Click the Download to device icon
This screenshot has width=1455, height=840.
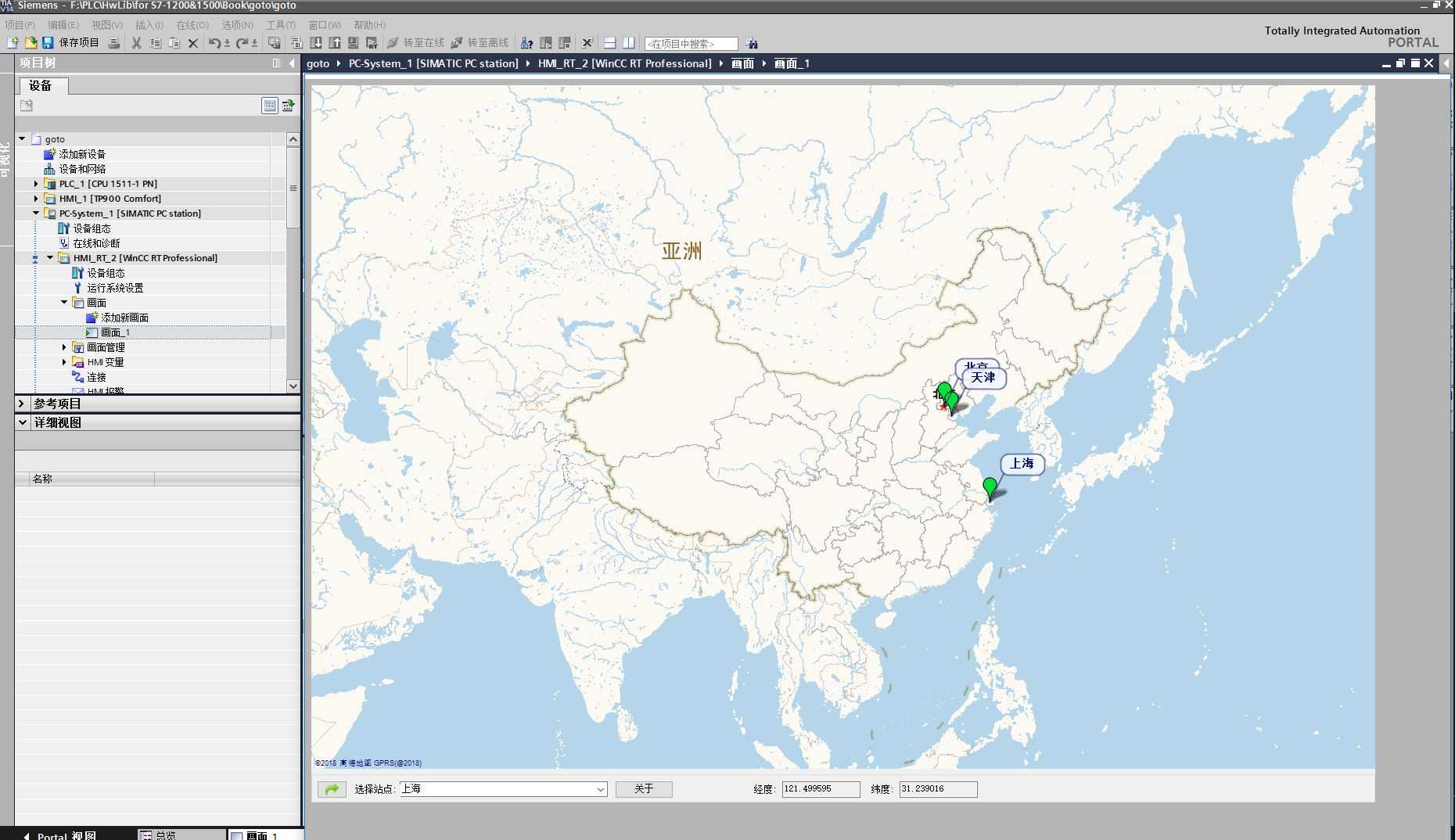tap(316, 43)
